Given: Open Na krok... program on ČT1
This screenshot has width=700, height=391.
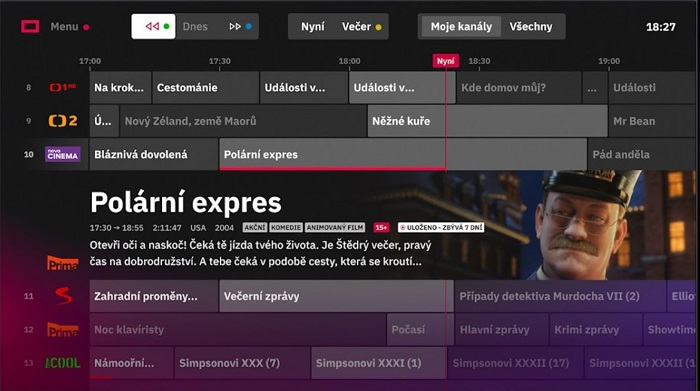Looking at the screenshot, I should [x=121, y=87].
